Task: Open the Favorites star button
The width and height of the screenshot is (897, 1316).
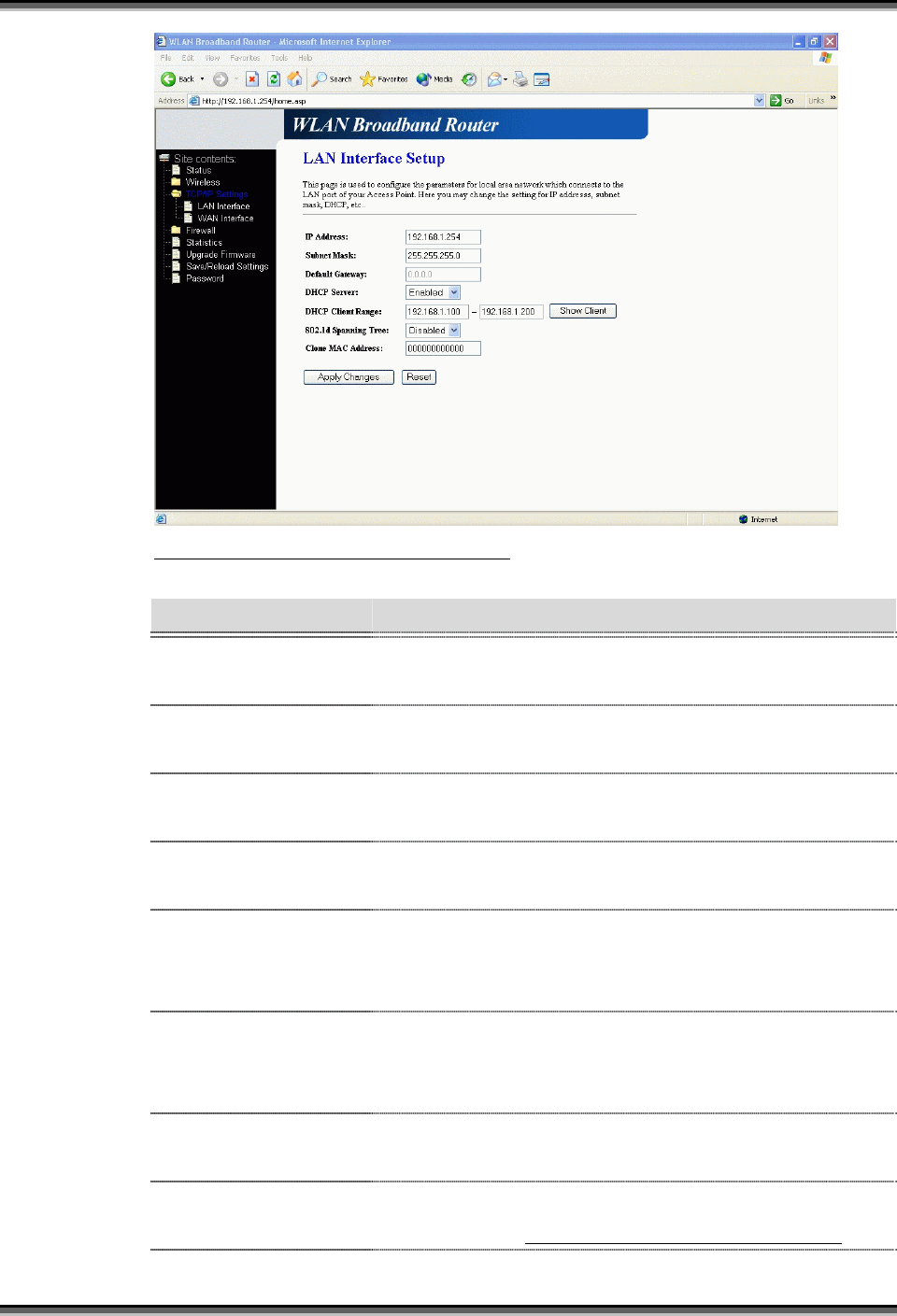Action: tap(384, 79)
